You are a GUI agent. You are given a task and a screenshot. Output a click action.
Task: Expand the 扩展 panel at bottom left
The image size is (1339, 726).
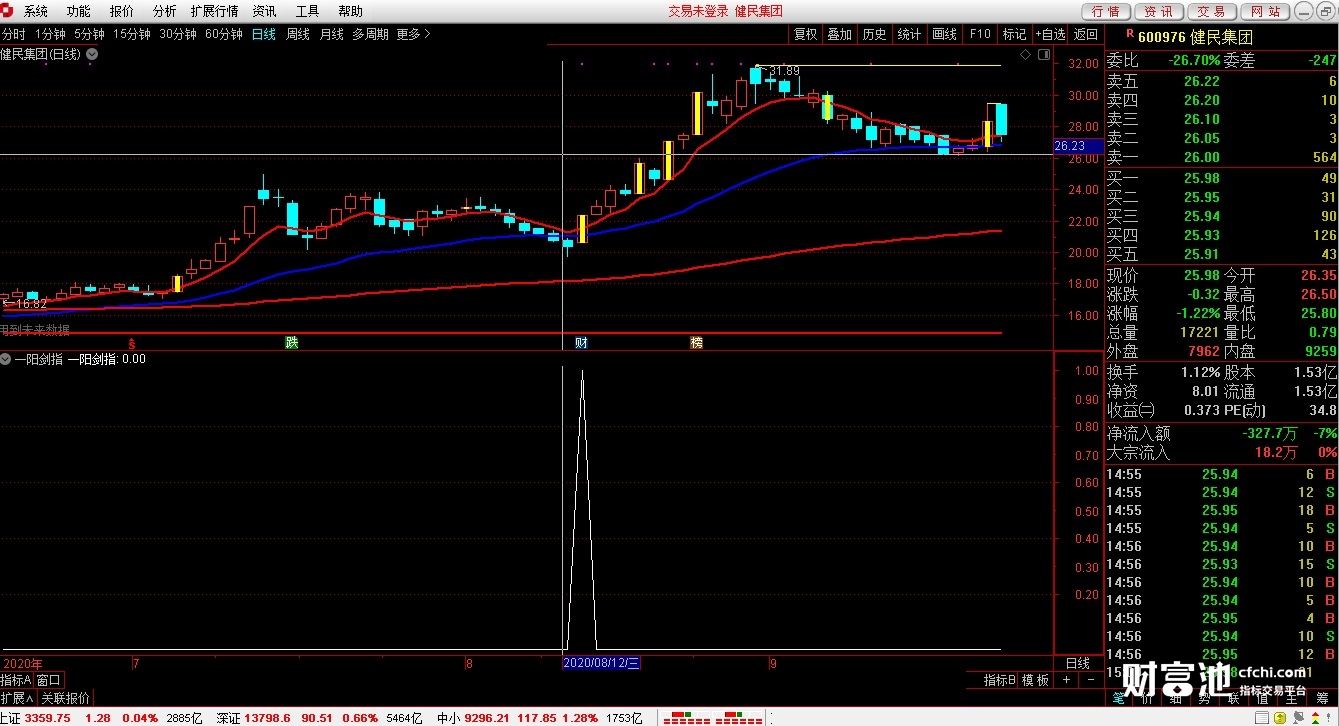coord(17,698)
